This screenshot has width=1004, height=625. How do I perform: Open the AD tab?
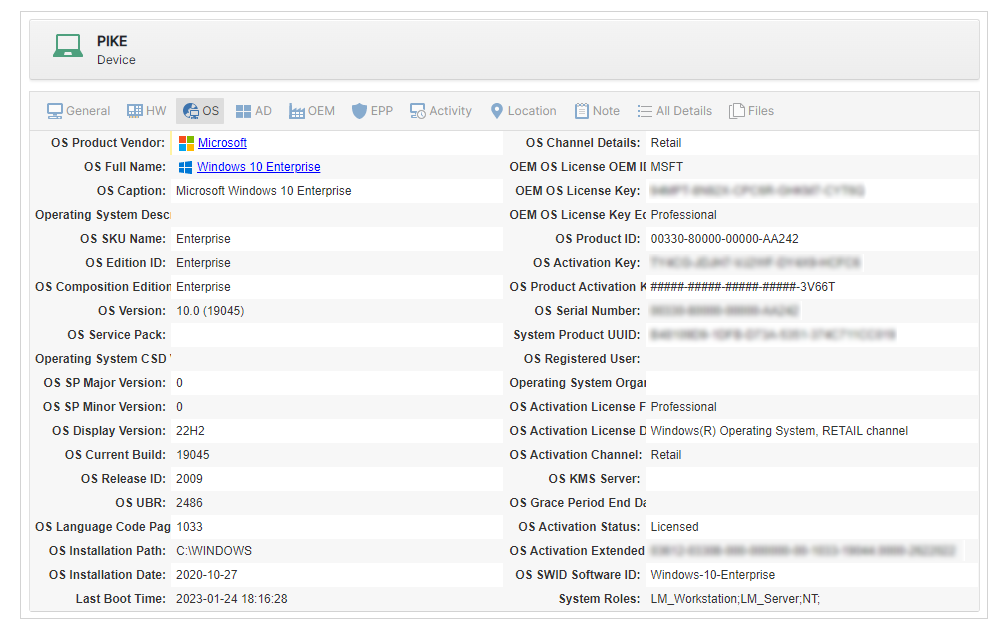254,111
